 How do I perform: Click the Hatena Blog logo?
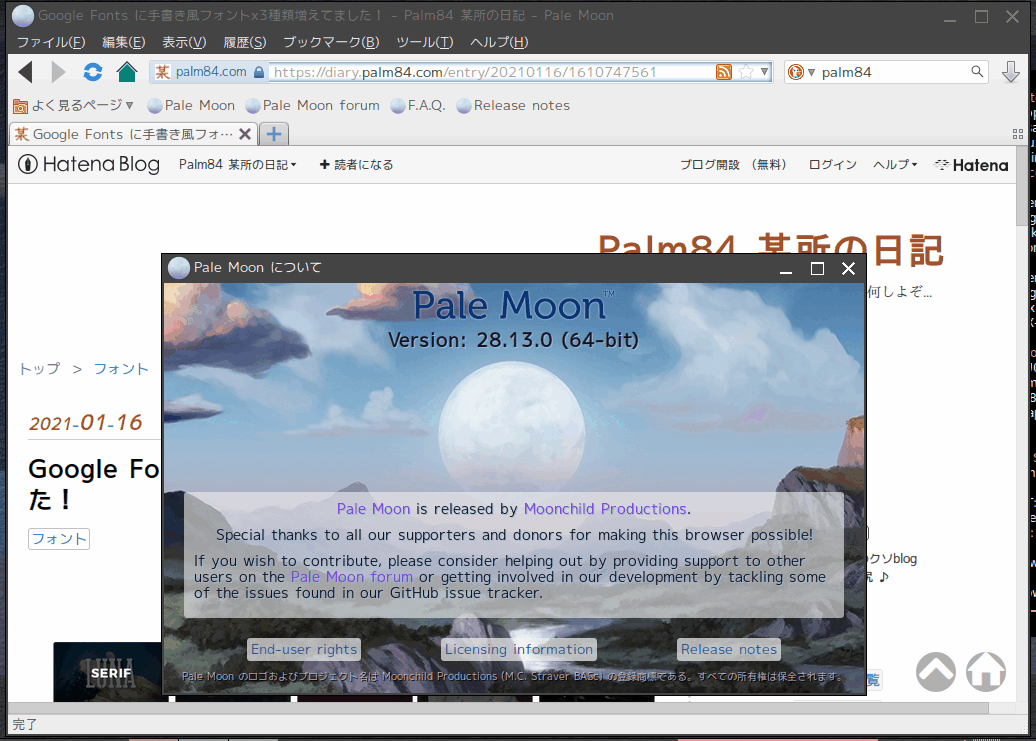pos(88,164)
